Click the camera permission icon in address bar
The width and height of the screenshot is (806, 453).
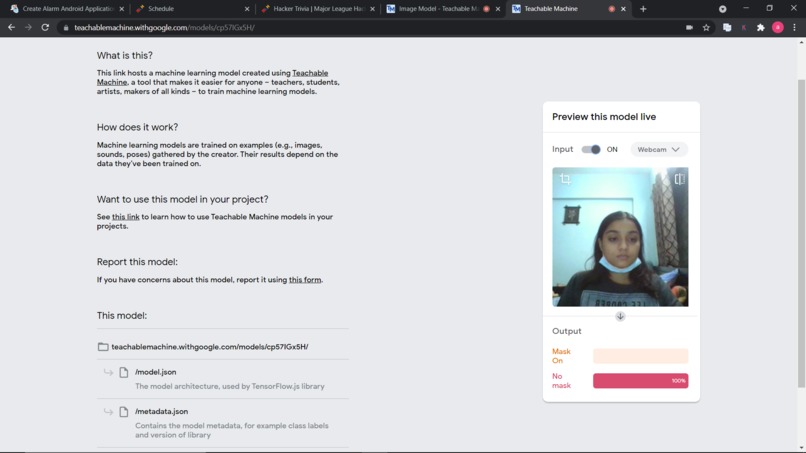click(x=689, y=27)
